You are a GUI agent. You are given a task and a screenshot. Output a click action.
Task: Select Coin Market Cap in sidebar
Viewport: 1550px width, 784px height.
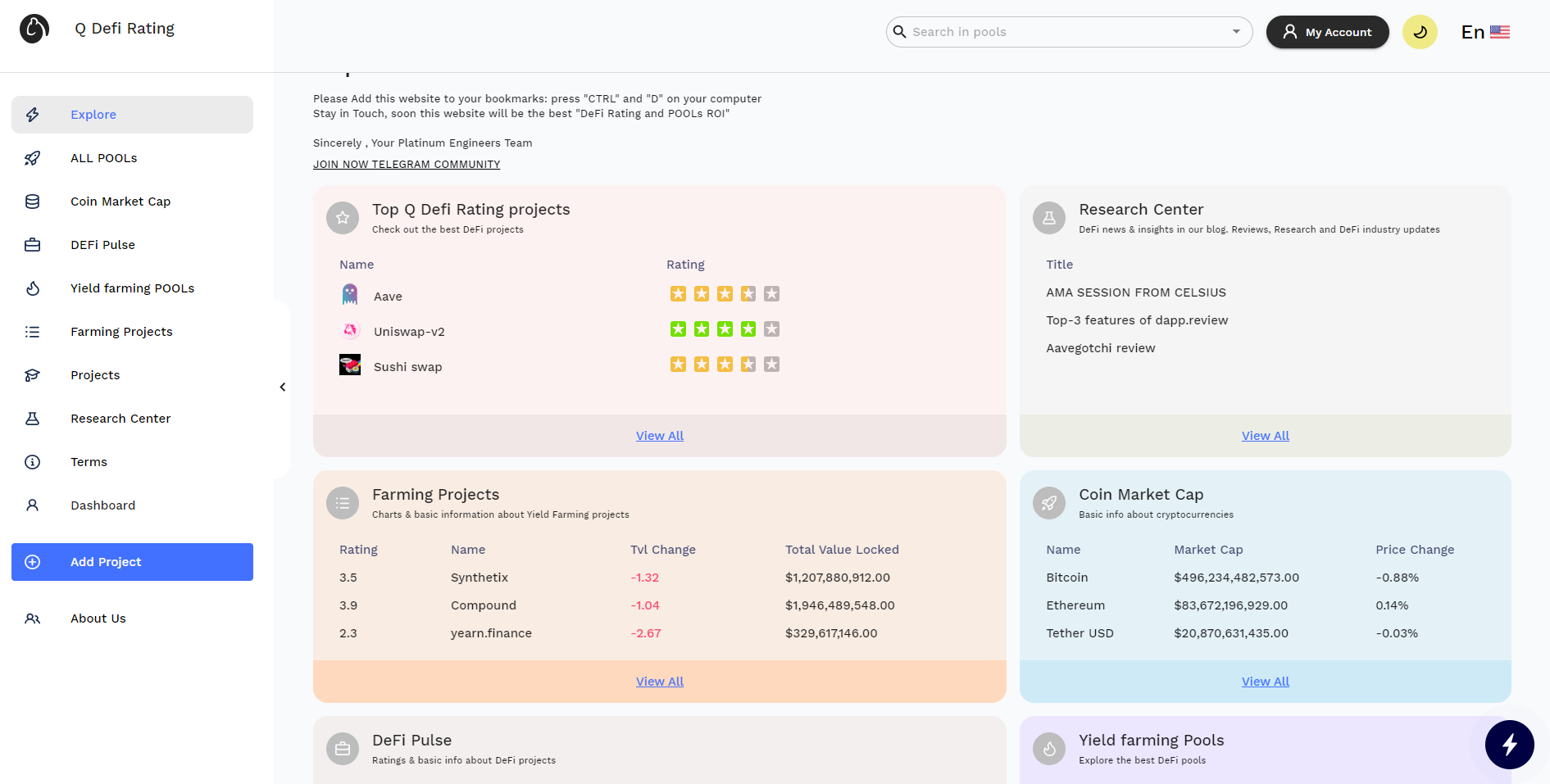pyautogui.click(x=132, y=202)
